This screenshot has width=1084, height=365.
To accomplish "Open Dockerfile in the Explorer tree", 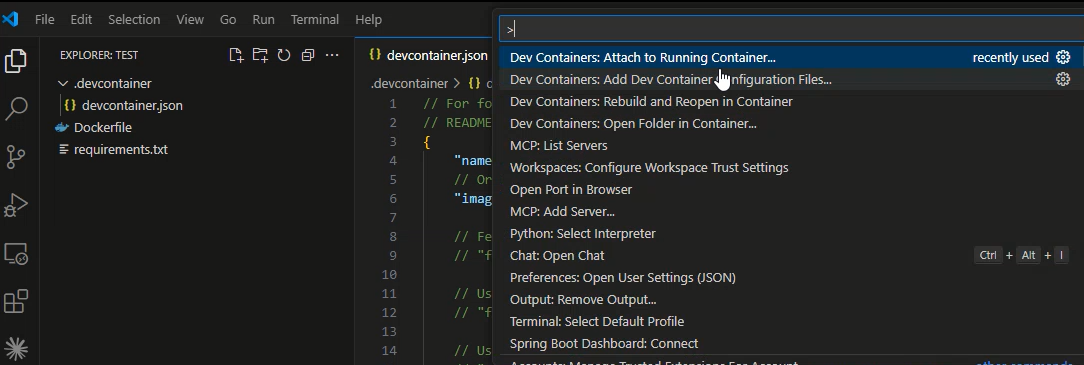I will (103, 128).
